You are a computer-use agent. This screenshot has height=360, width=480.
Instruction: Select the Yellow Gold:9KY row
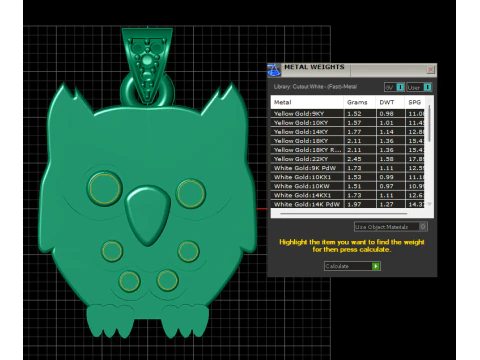348,114
